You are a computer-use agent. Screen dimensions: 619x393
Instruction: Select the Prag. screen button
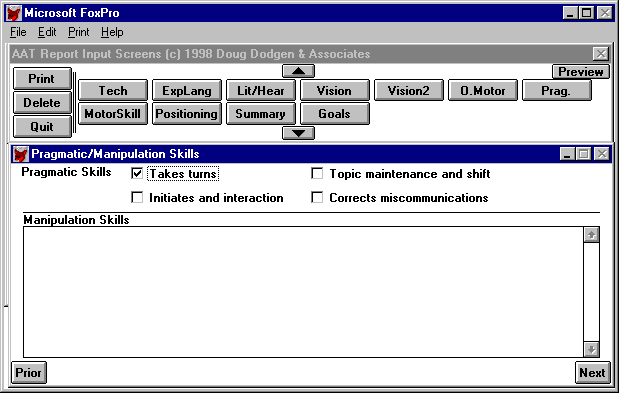(x=557, y=90)
